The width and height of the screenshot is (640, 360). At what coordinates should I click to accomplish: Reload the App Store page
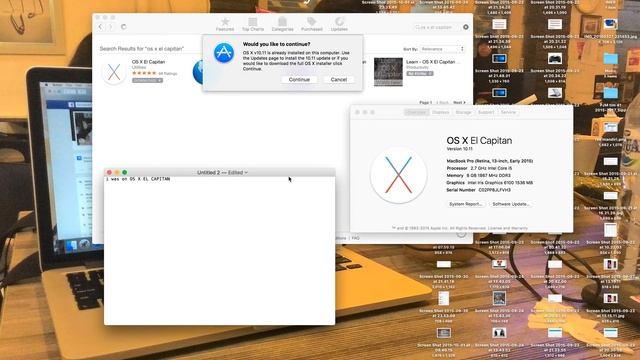(x=123, y=27)
